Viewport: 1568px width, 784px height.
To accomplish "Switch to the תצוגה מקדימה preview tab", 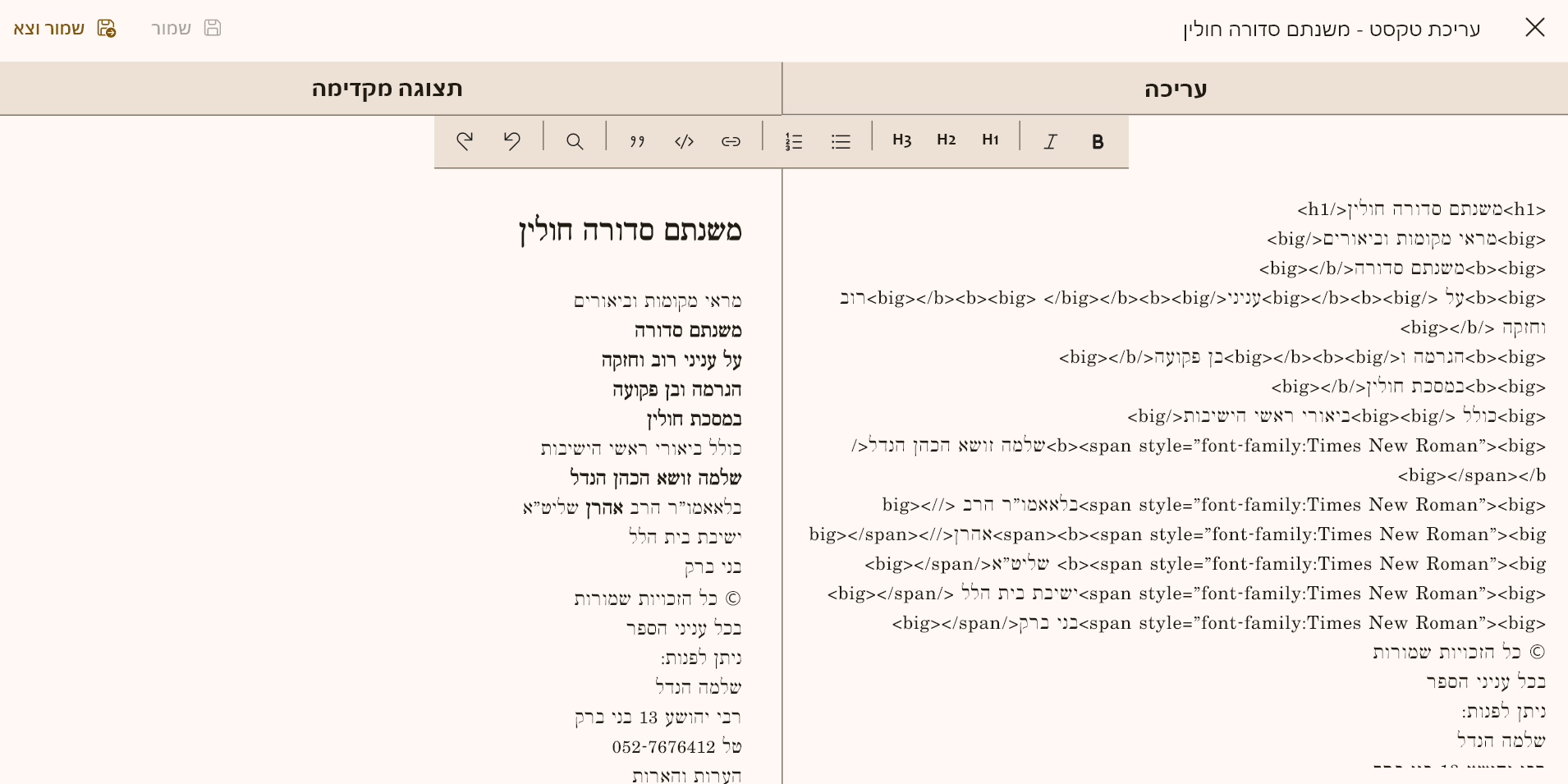I will (387, 89).
